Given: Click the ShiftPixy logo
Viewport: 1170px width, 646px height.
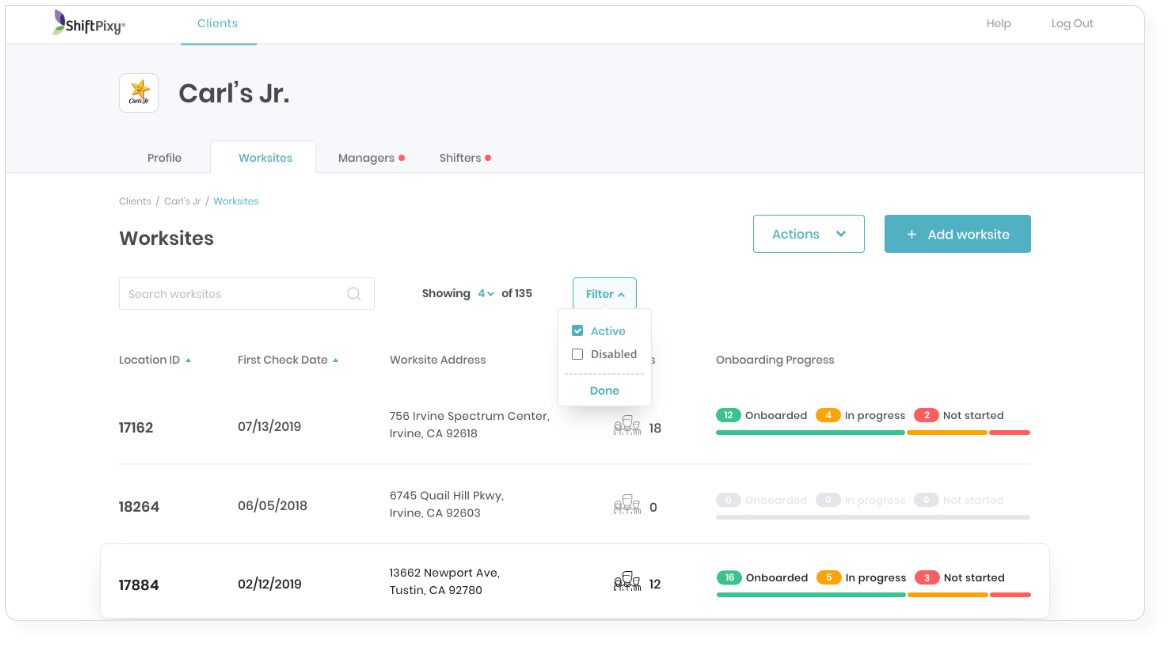Looking at the screenshot, I should (89, 23).
